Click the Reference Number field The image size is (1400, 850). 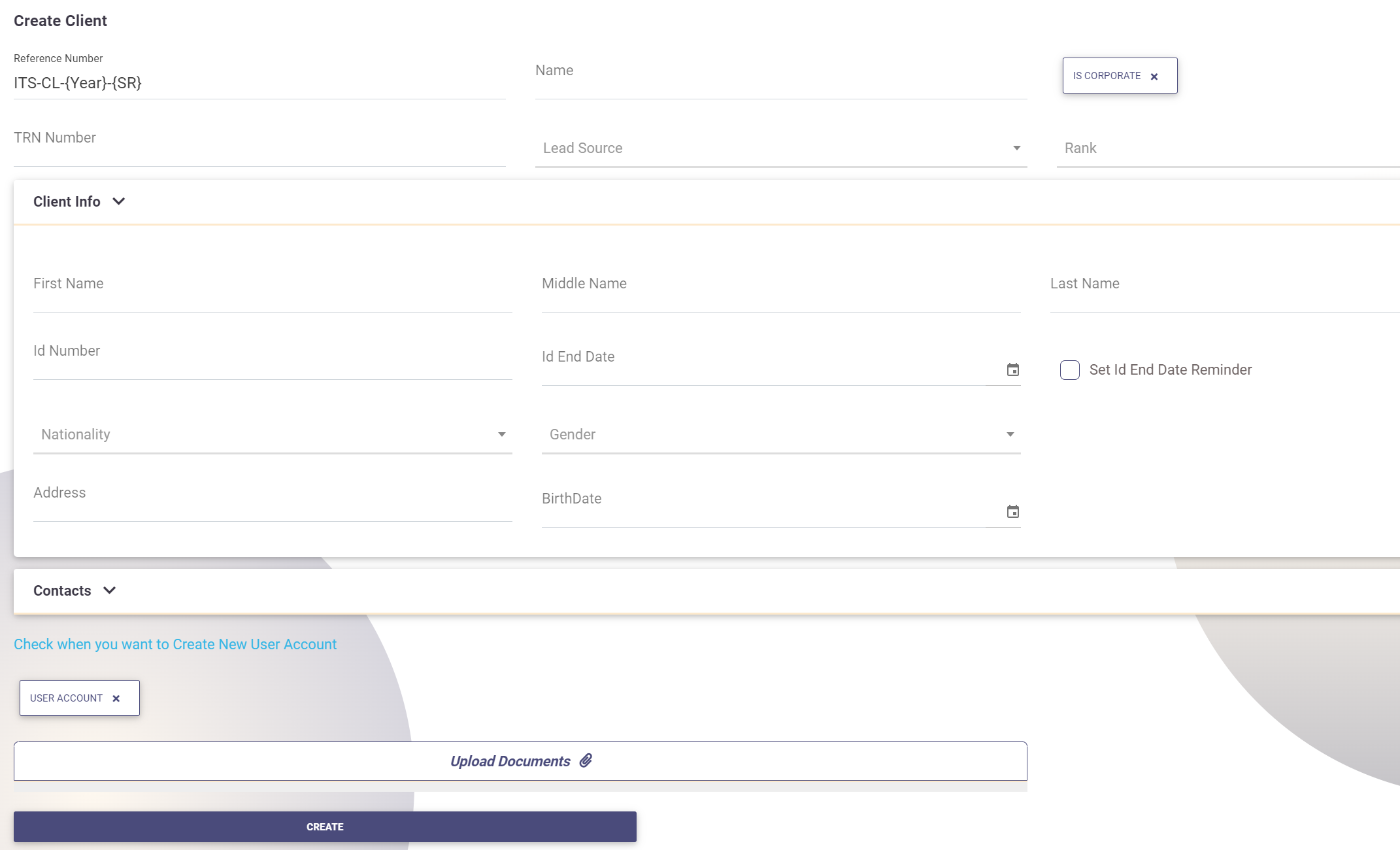click(x=259, y=83)
